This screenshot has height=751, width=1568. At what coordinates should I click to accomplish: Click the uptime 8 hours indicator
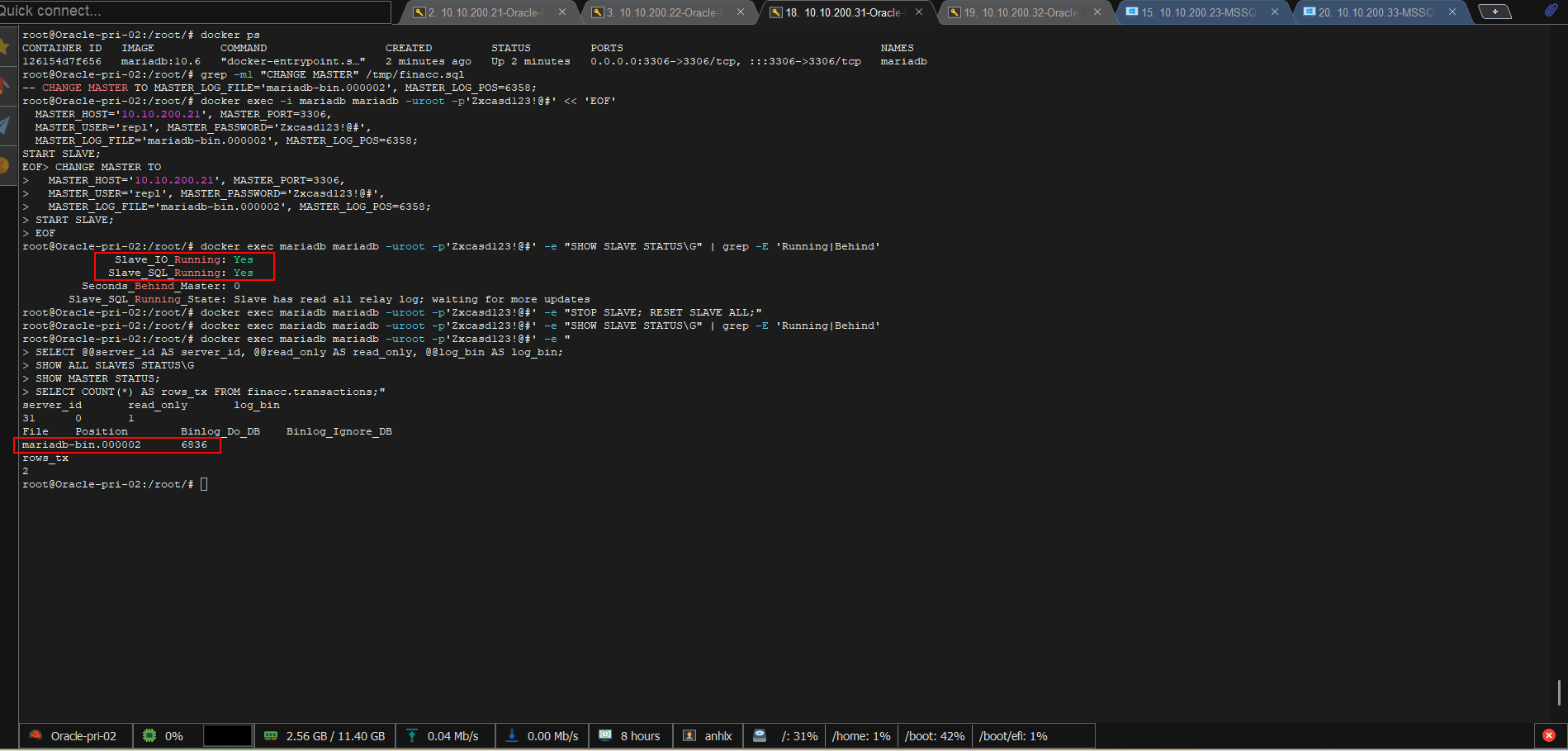tap(630, 736)
